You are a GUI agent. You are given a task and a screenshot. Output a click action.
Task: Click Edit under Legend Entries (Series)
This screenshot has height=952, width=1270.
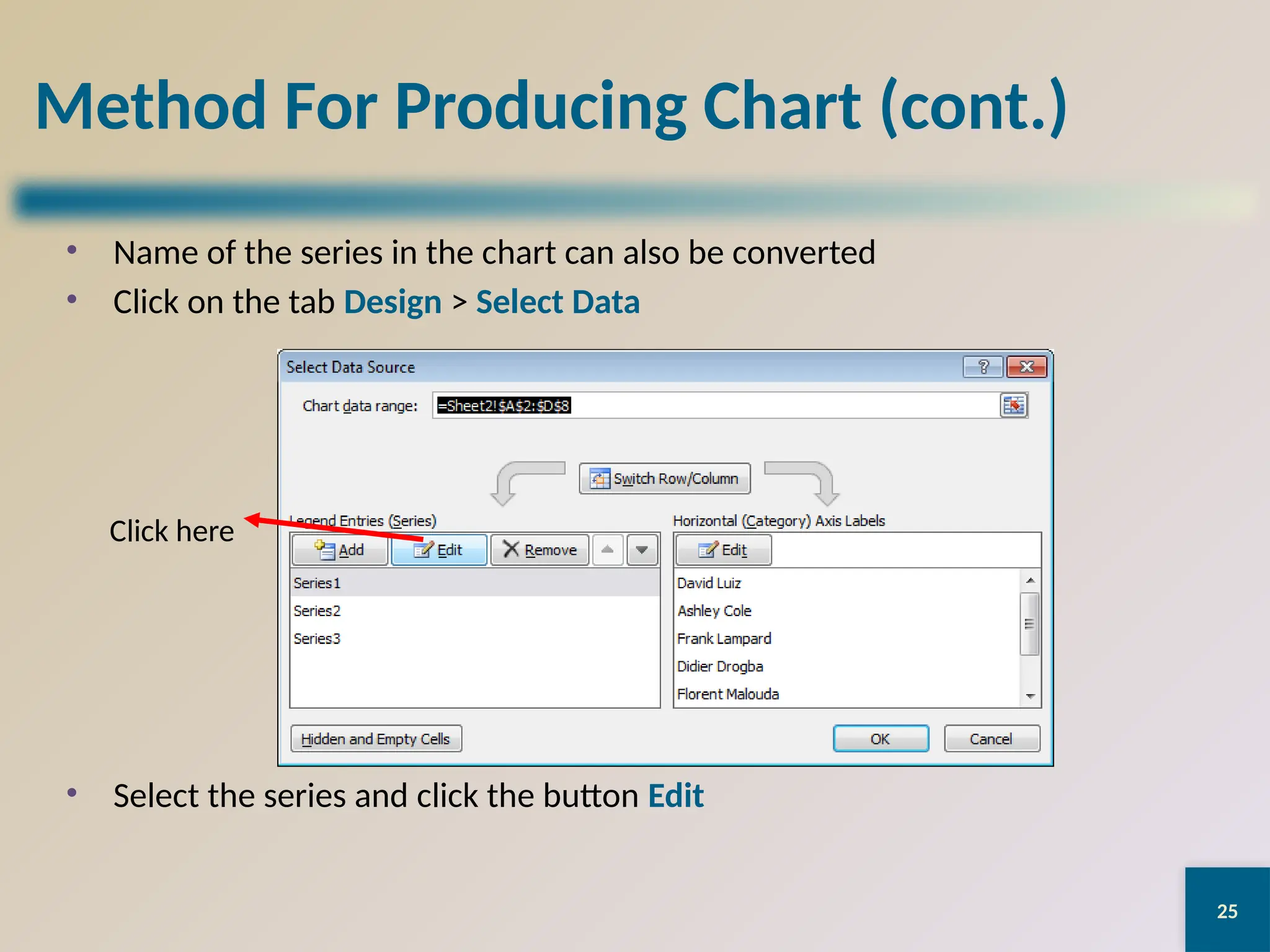pyautogui.click(x=439, y=550)
